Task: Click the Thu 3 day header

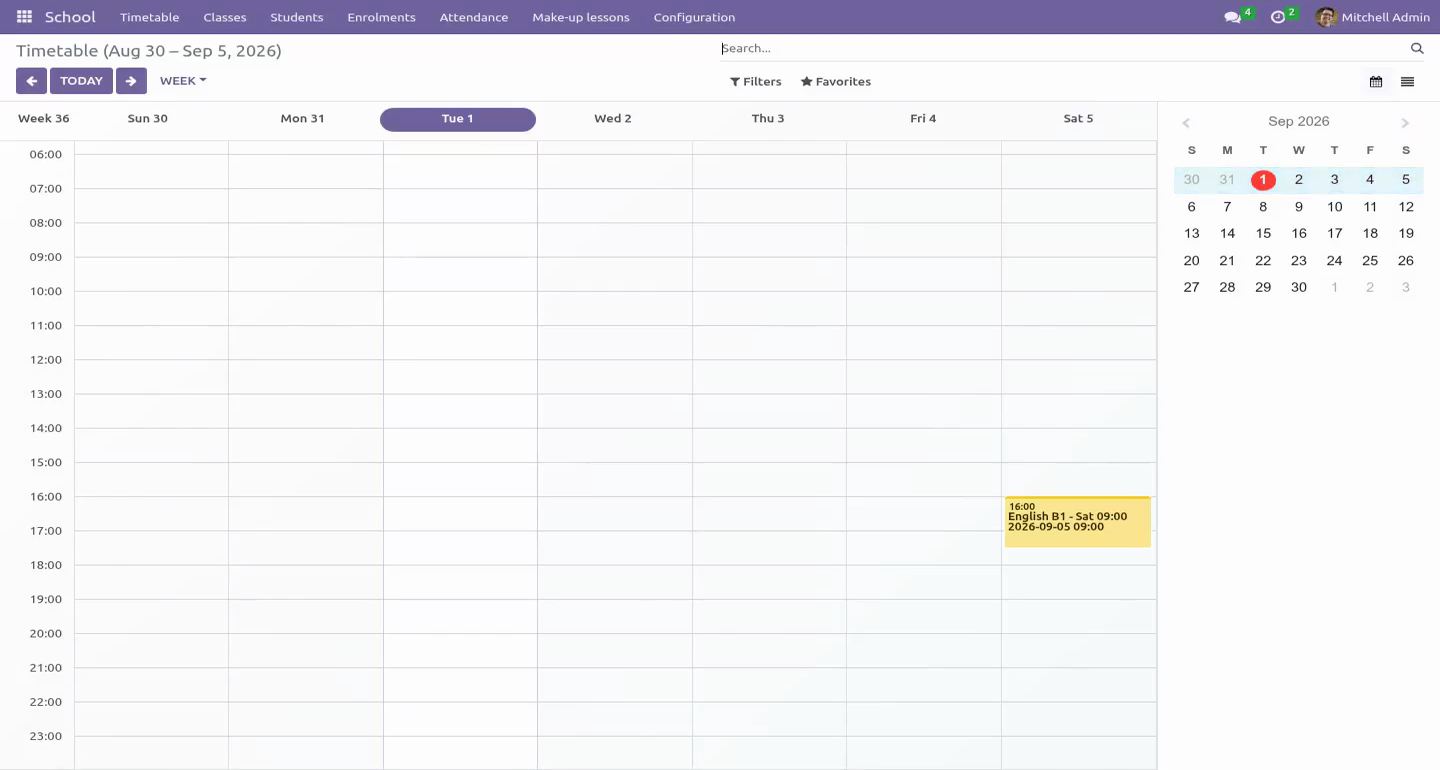Action: click(x=768, y=119)
